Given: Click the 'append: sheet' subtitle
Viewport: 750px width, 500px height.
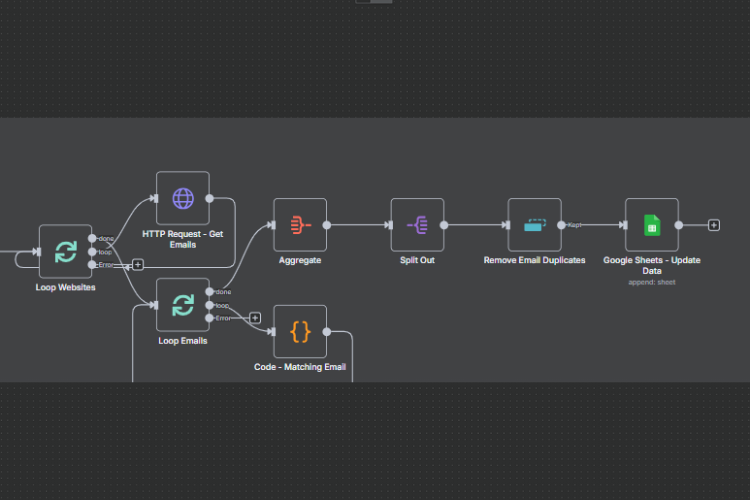Looking at the screenshot, I should pyautogui.click(x=652, y=282).
